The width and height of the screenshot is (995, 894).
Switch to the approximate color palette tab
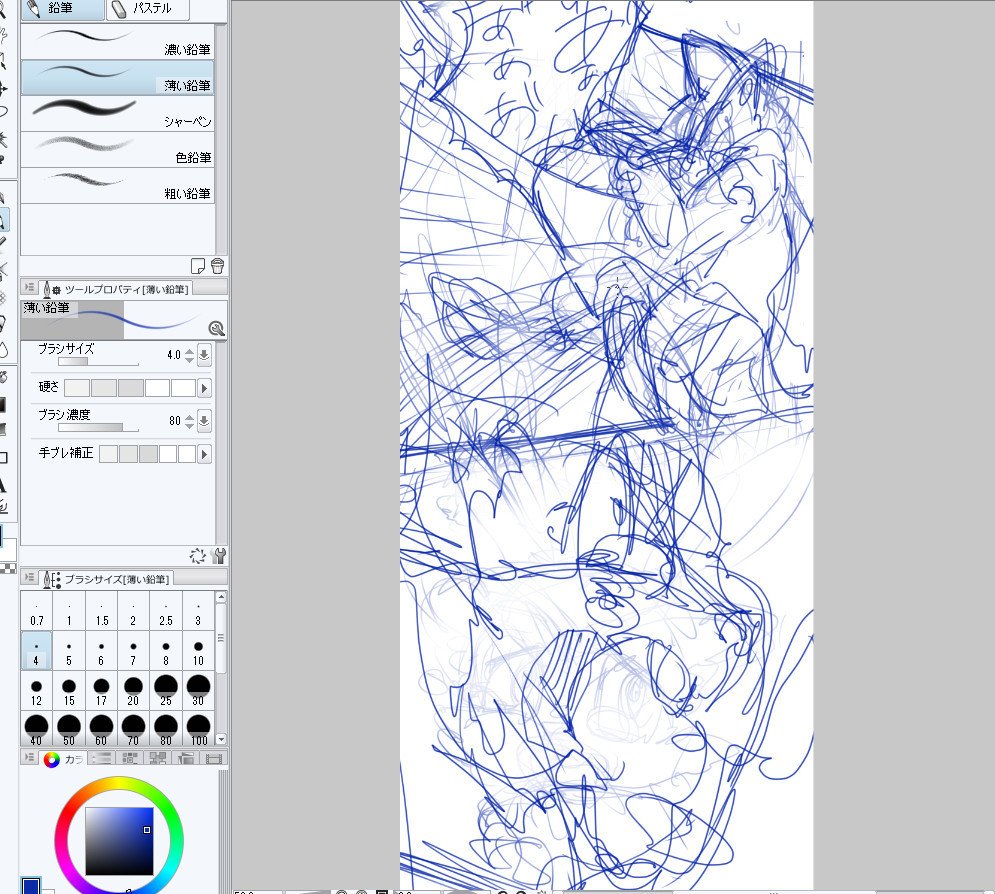click(186, 758)
